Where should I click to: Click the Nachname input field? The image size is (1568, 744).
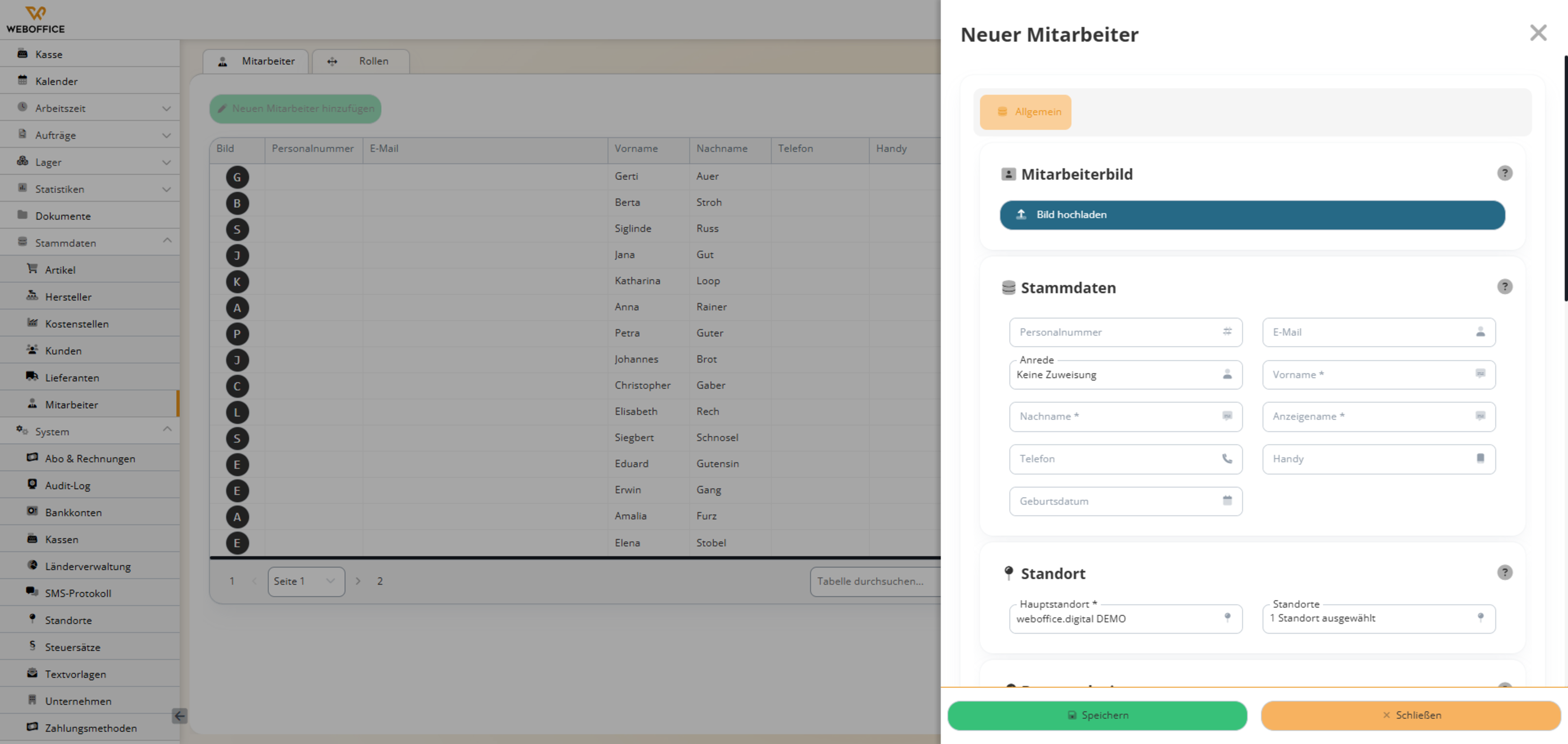coord(1125,417)
